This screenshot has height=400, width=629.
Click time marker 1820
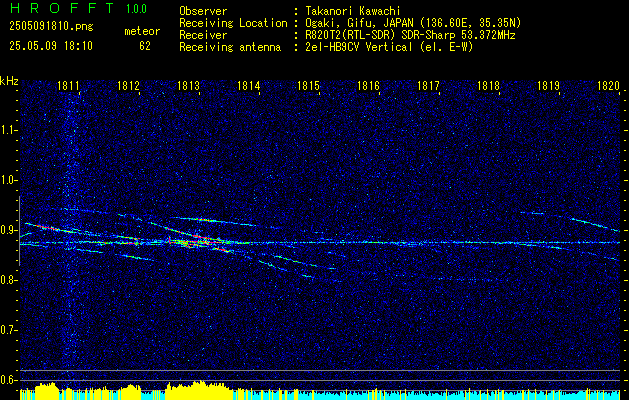point(609,86)
